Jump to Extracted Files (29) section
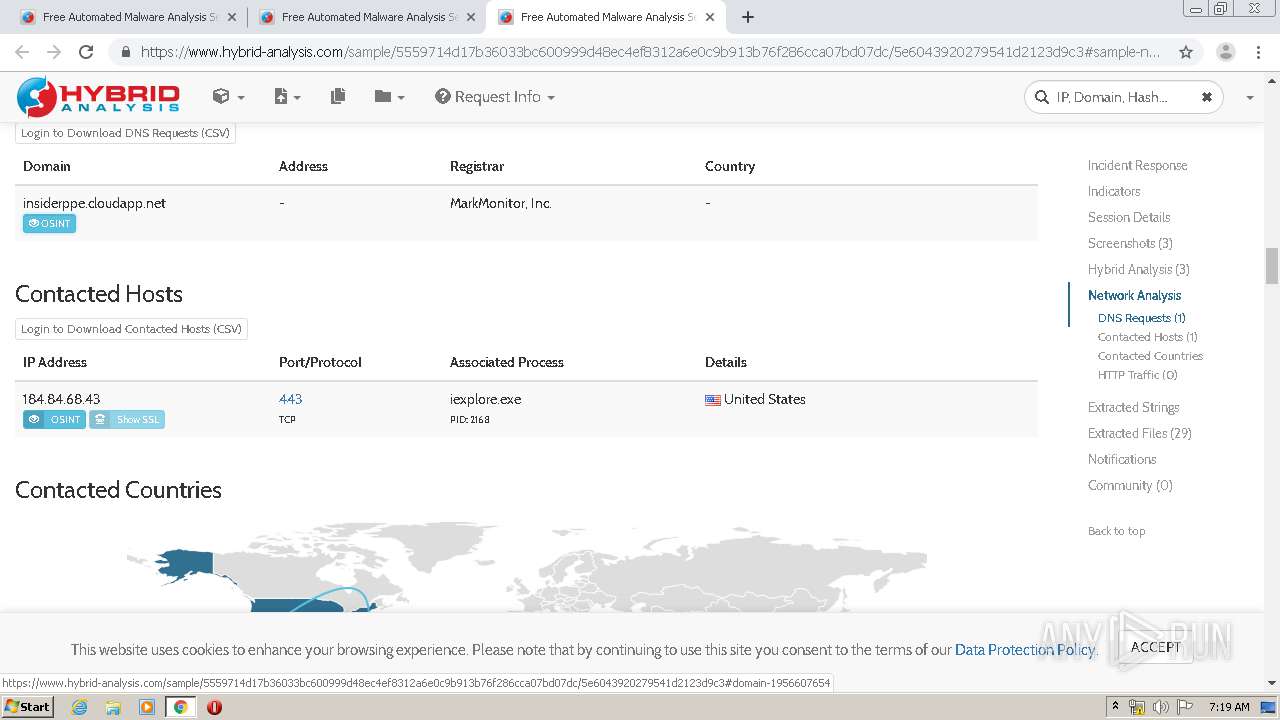This screenshot has width=1280, height=720. pos(1139,433)
